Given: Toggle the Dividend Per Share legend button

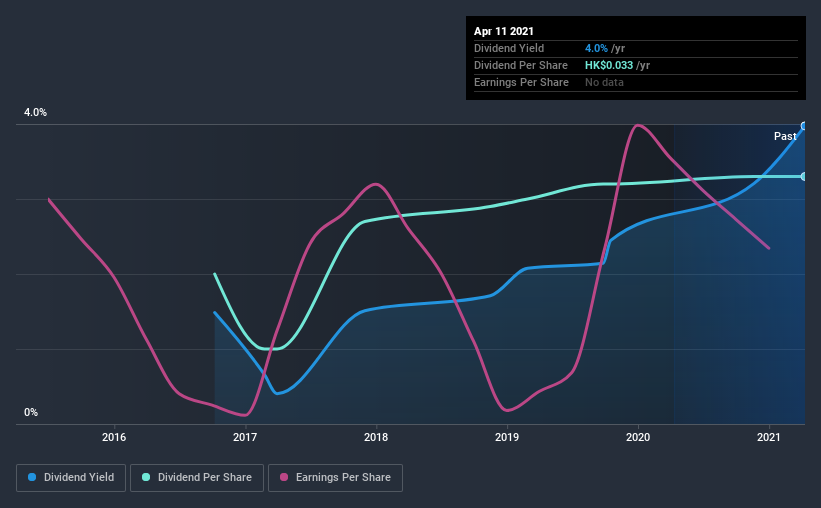Looking at the screenshot, I should (197, 478).
